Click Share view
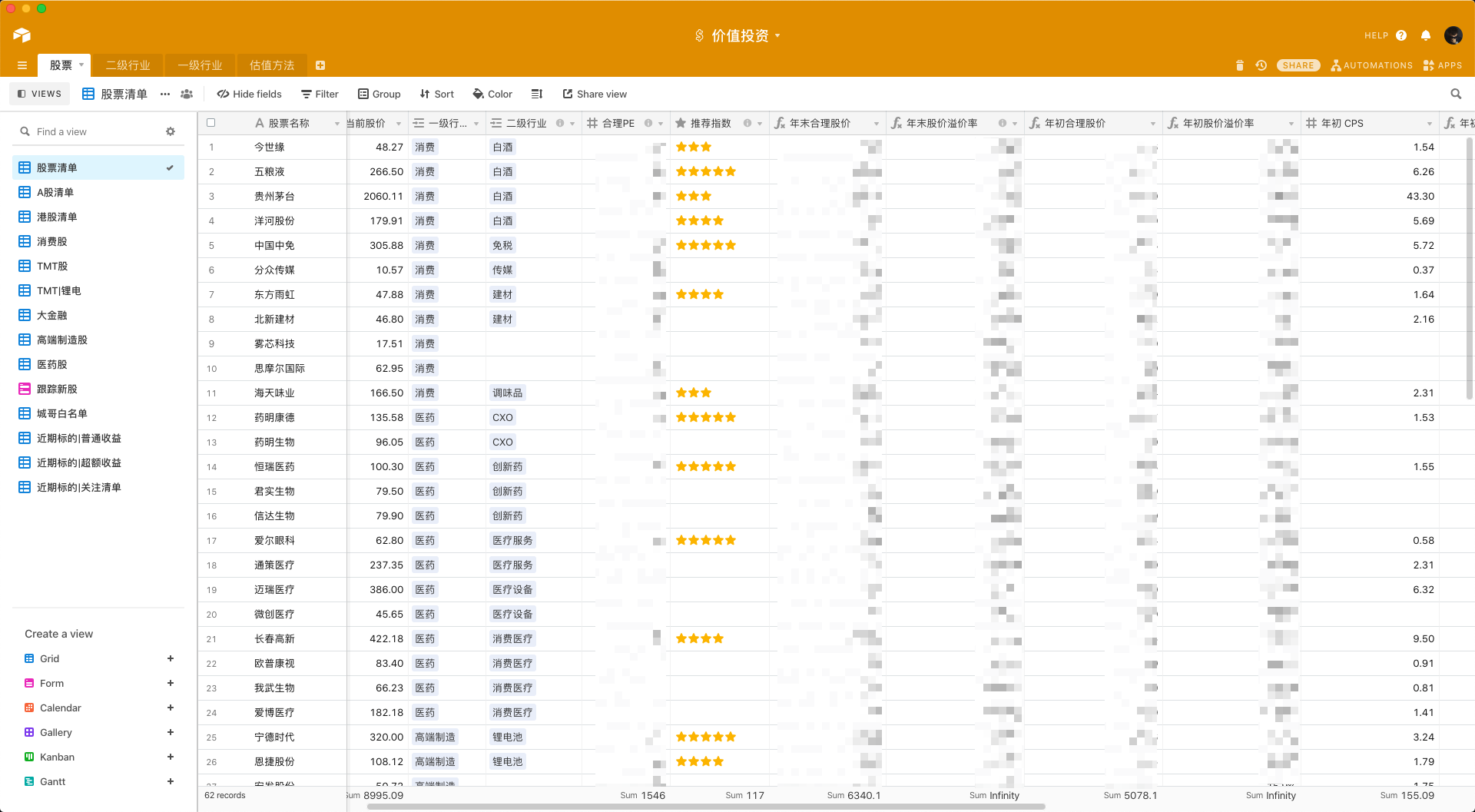This screenshot has height=812, width=1475. (x=595, y=94)
